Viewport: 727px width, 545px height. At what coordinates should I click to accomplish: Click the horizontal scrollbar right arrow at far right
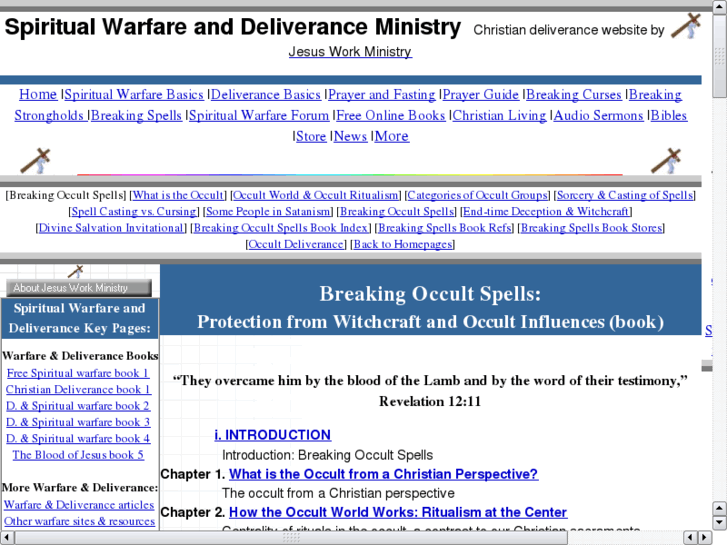click(705, 537)
